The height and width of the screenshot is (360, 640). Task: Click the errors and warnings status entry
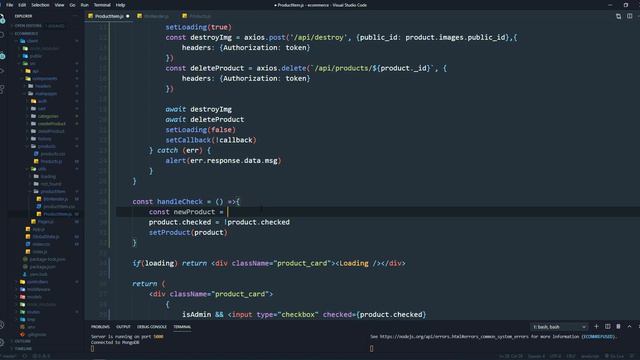pos(41,356)
